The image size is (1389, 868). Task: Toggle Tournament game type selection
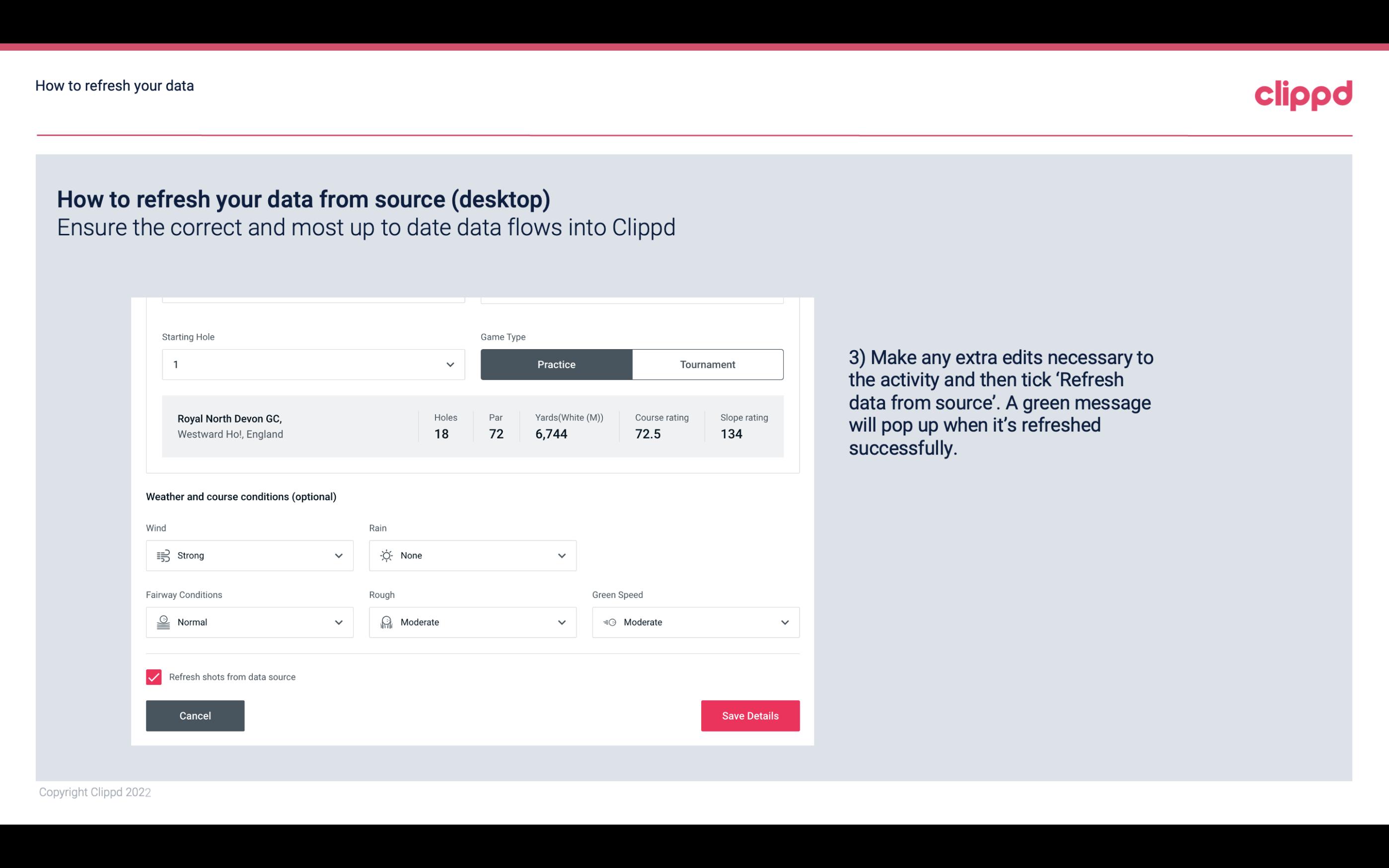pos(707,364)
